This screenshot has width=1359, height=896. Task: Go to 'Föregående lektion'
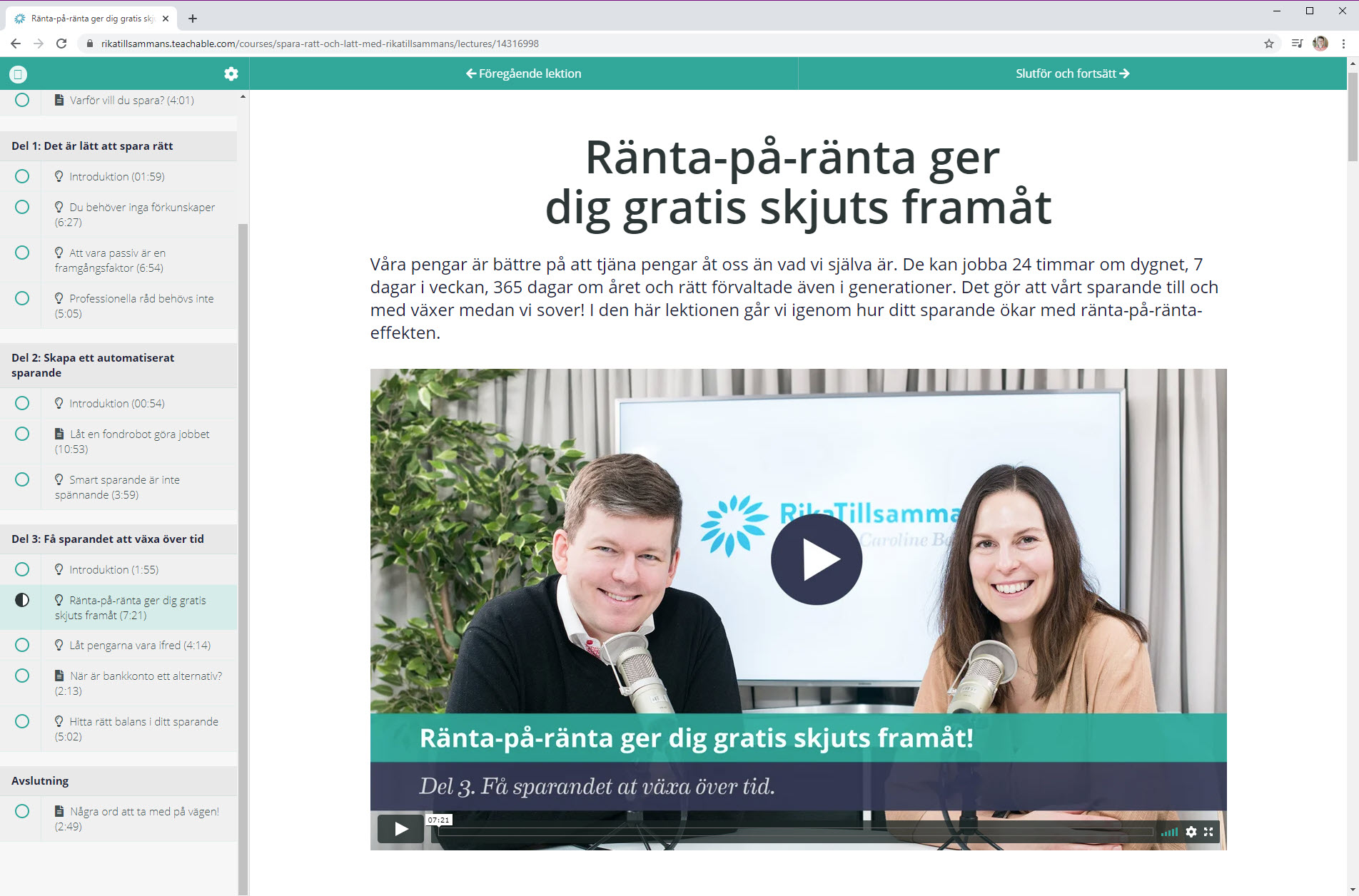point(525,73)
